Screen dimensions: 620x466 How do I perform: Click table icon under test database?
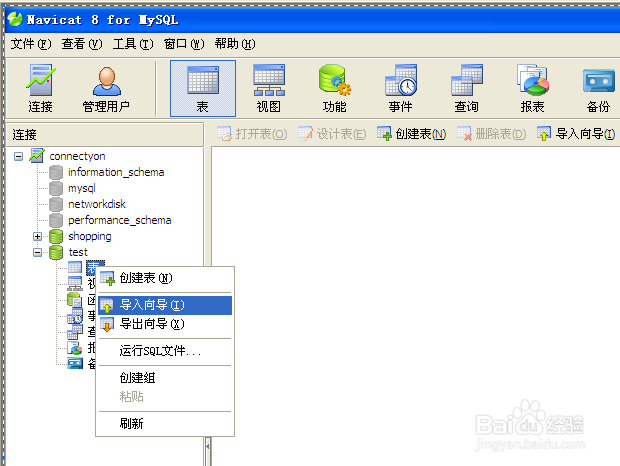pyautogui.click(x=75, y=268)
